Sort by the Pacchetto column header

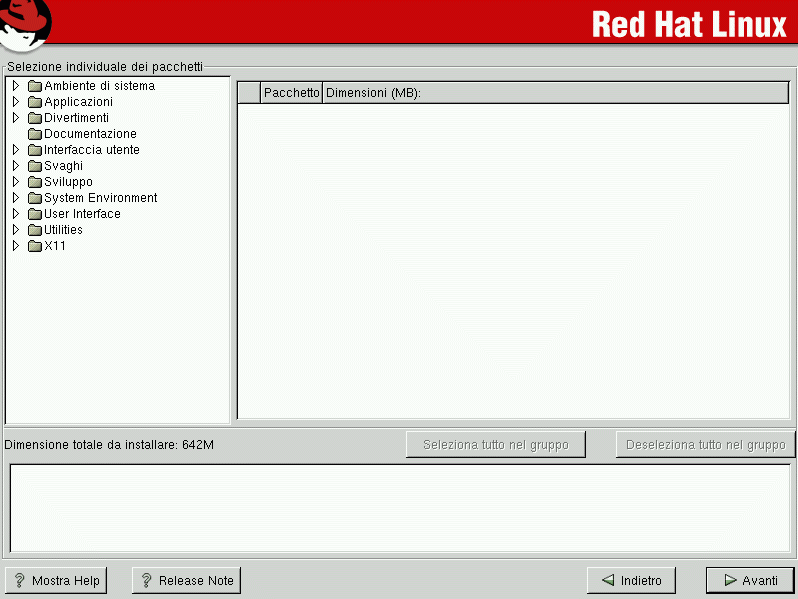[x=291, y=93]
